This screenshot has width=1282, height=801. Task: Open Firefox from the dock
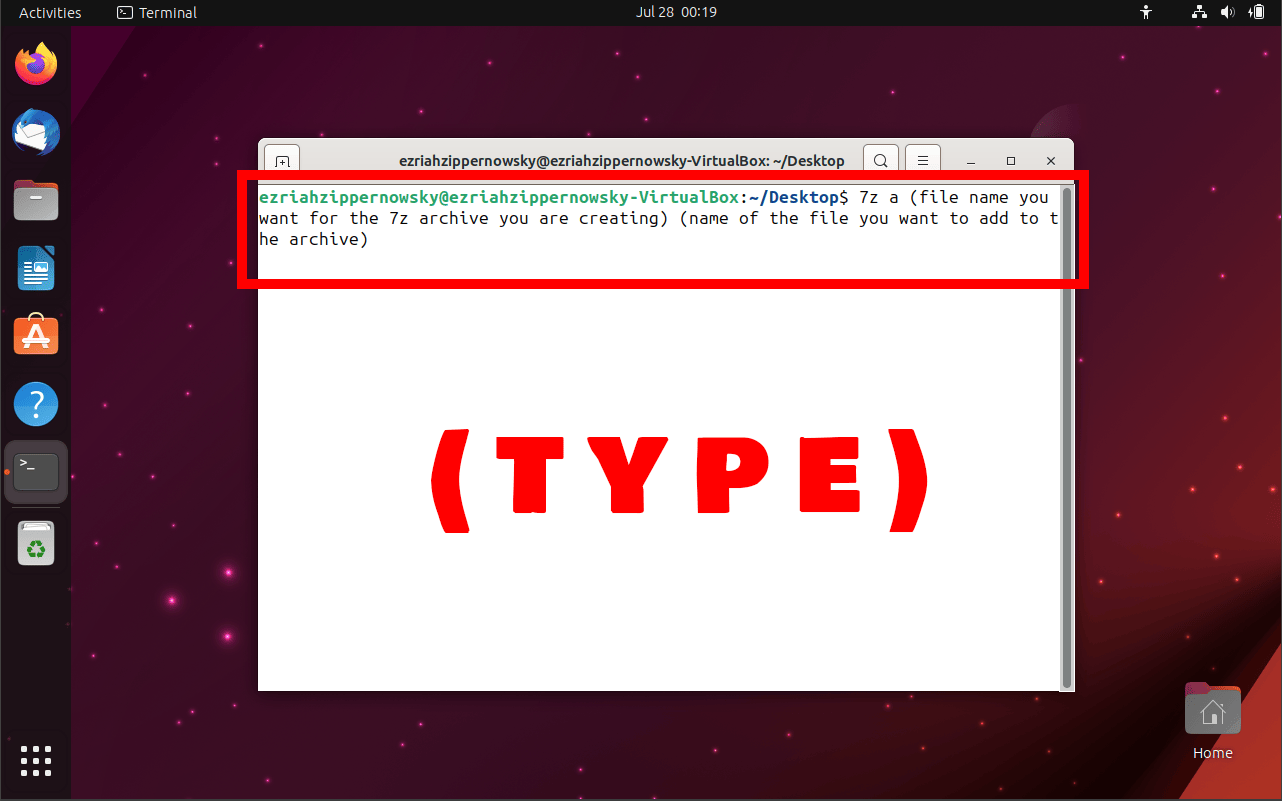(x=35, y=63)
